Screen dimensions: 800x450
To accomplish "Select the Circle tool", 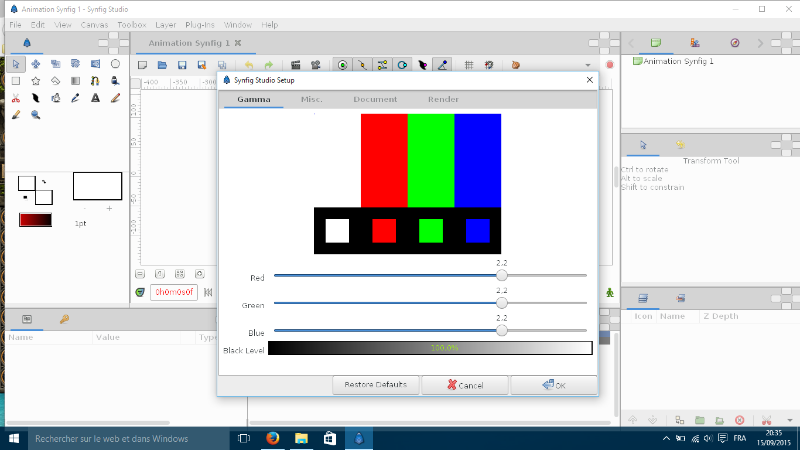I will click(115, 64).
